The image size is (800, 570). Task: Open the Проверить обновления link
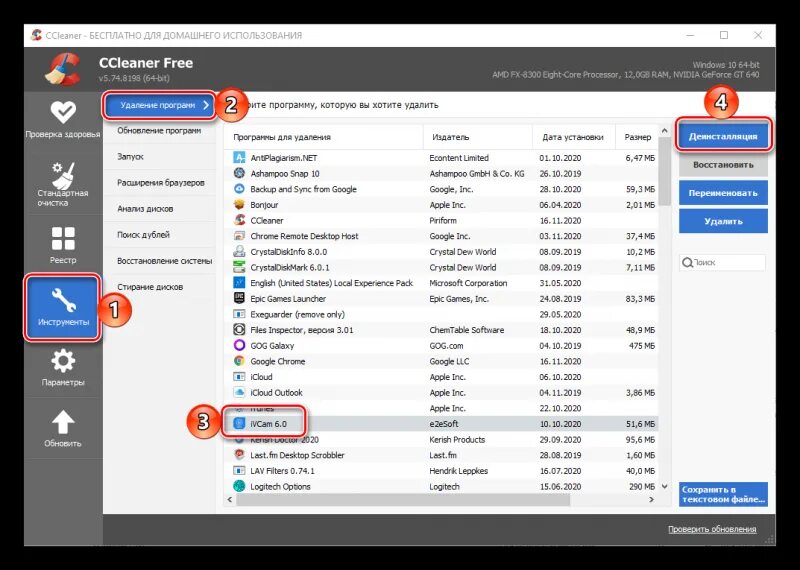712,529
